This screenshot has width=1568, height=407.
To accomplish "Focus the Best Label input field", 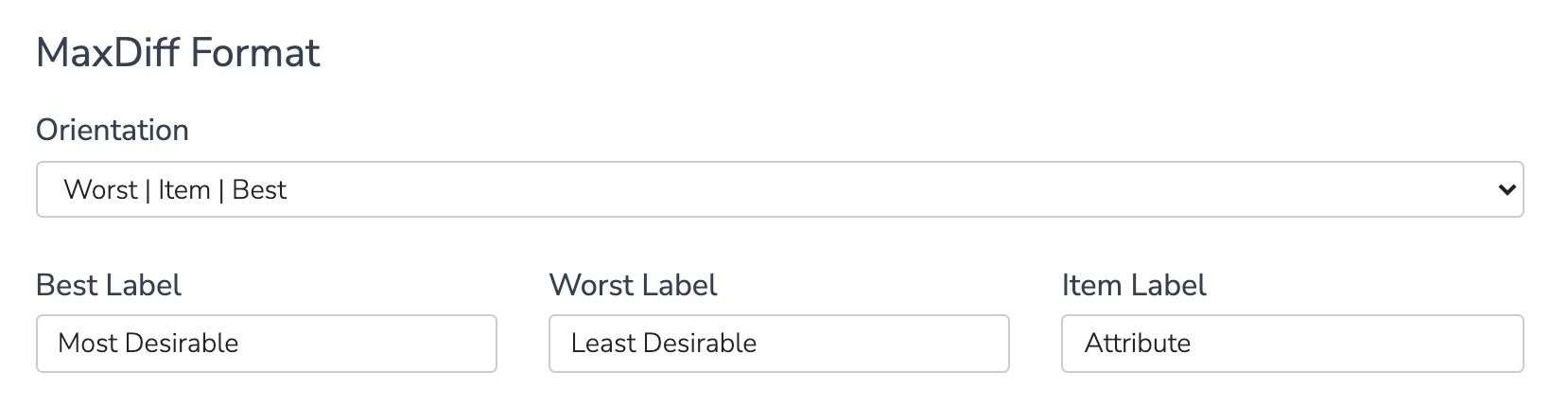I will coord(266,344).
